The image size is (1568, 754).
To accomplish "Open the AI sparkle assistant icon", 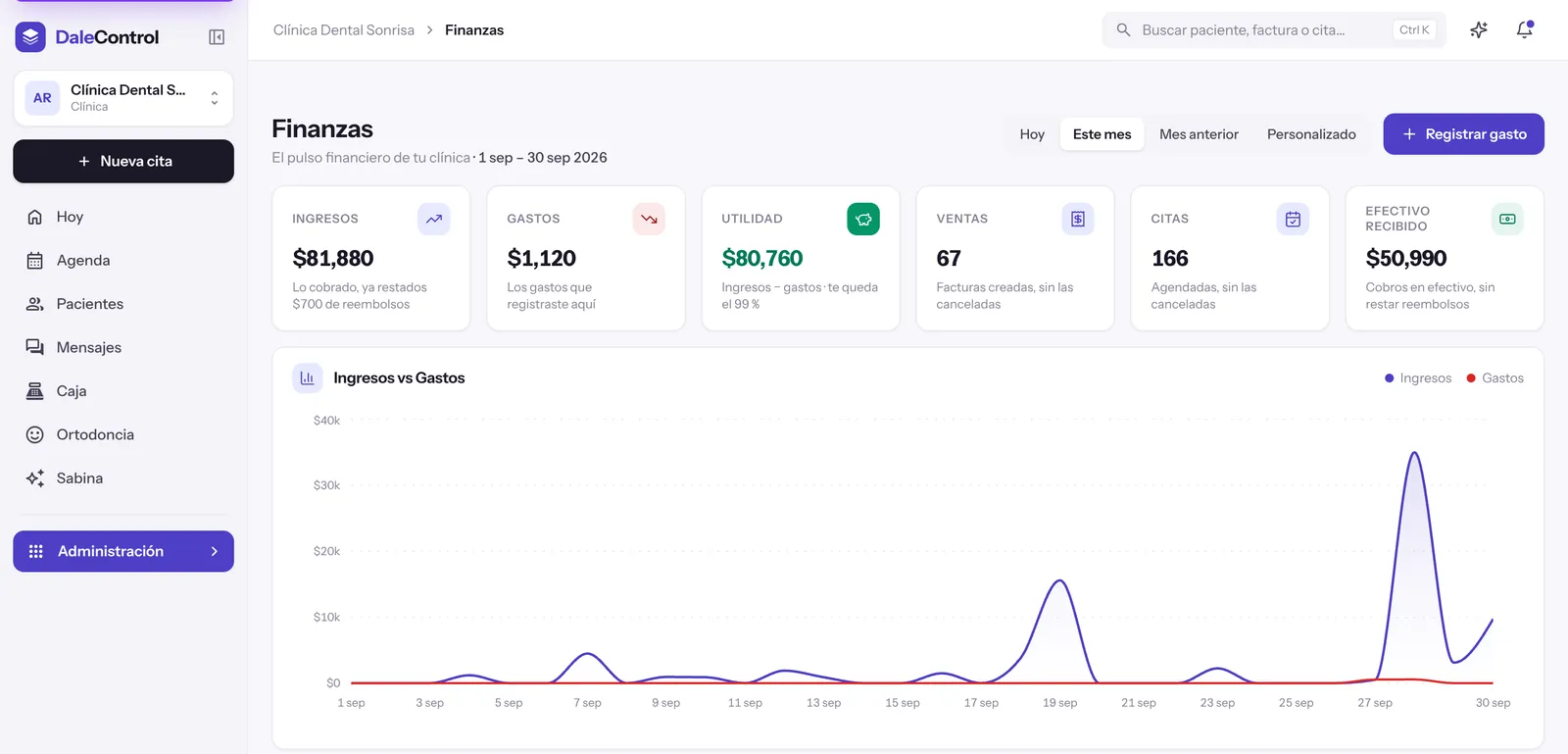I will (x=1479, y=30).
